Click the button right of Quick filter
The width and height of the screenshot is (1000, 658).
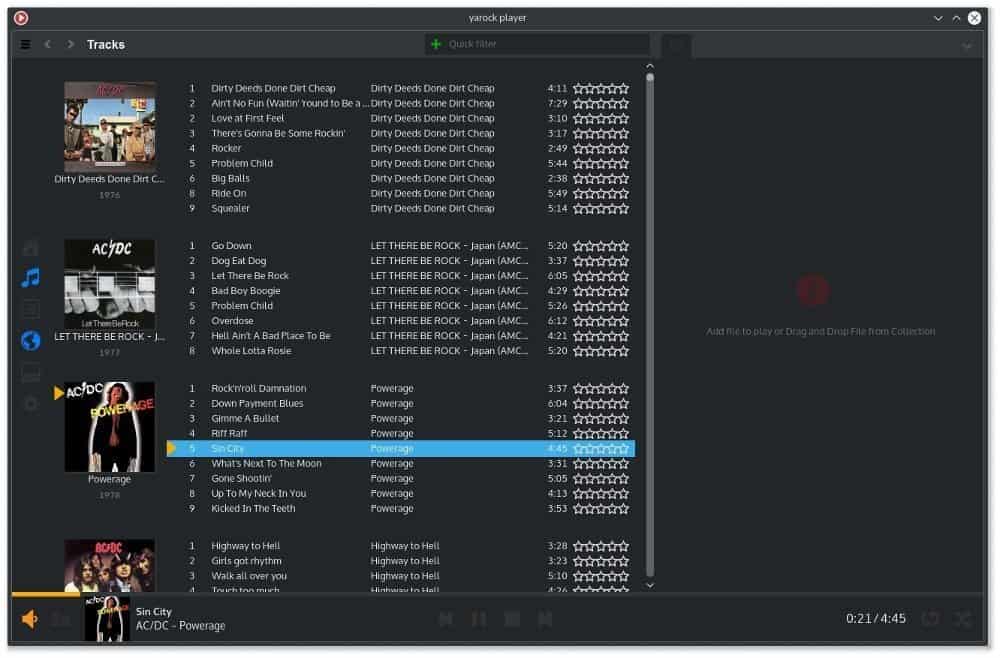pyautogui.click(x=677, y=45)
